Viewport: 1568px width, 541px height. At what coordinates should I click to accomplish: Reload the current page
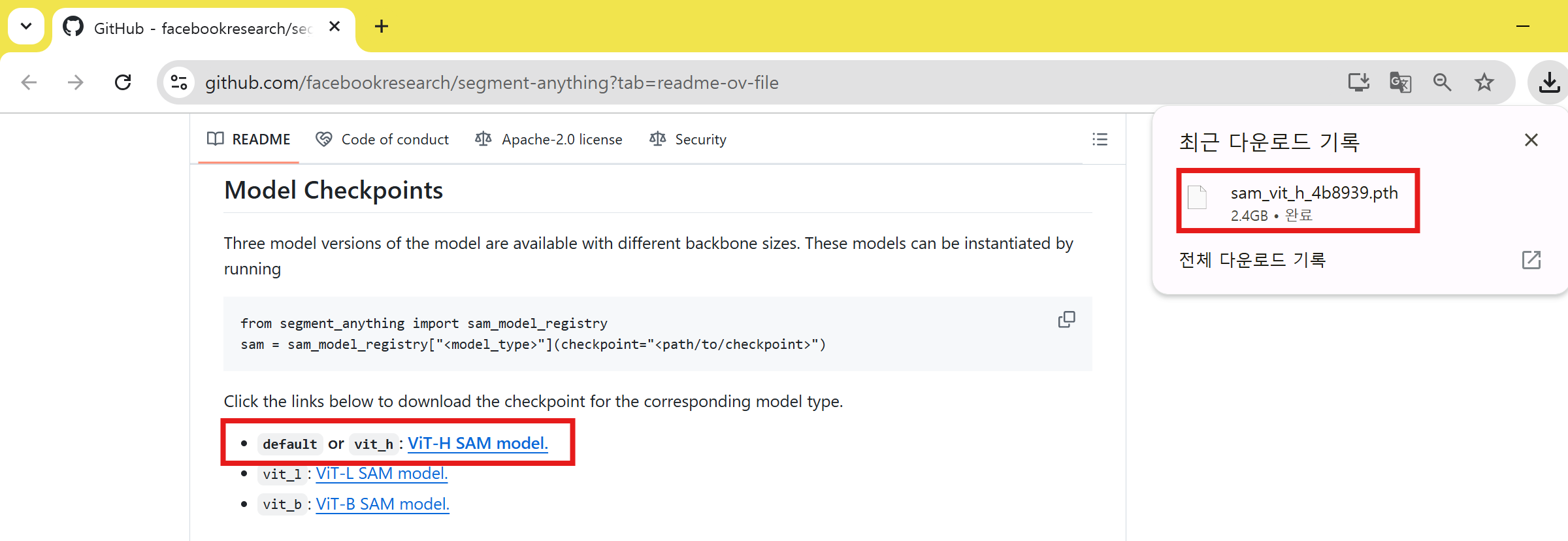(x=123, y=82)
